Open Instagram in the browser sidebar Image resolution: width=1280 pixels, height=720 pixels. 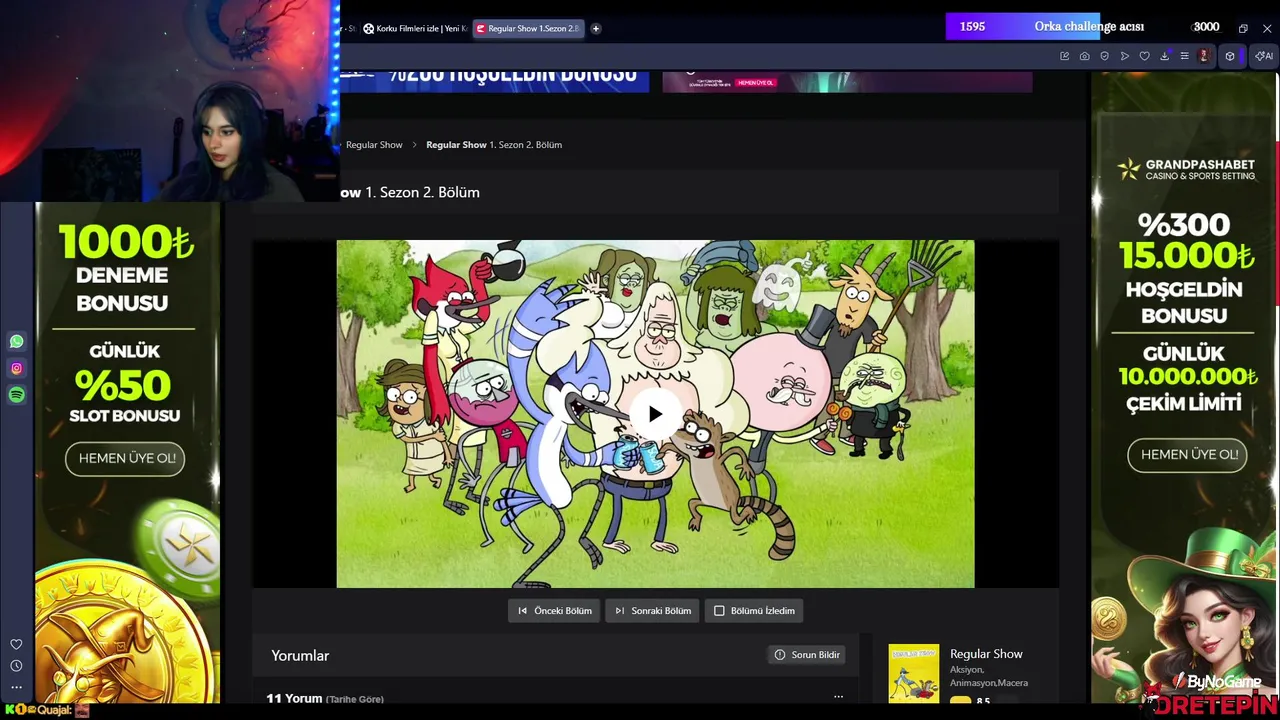tap(16, 368)
